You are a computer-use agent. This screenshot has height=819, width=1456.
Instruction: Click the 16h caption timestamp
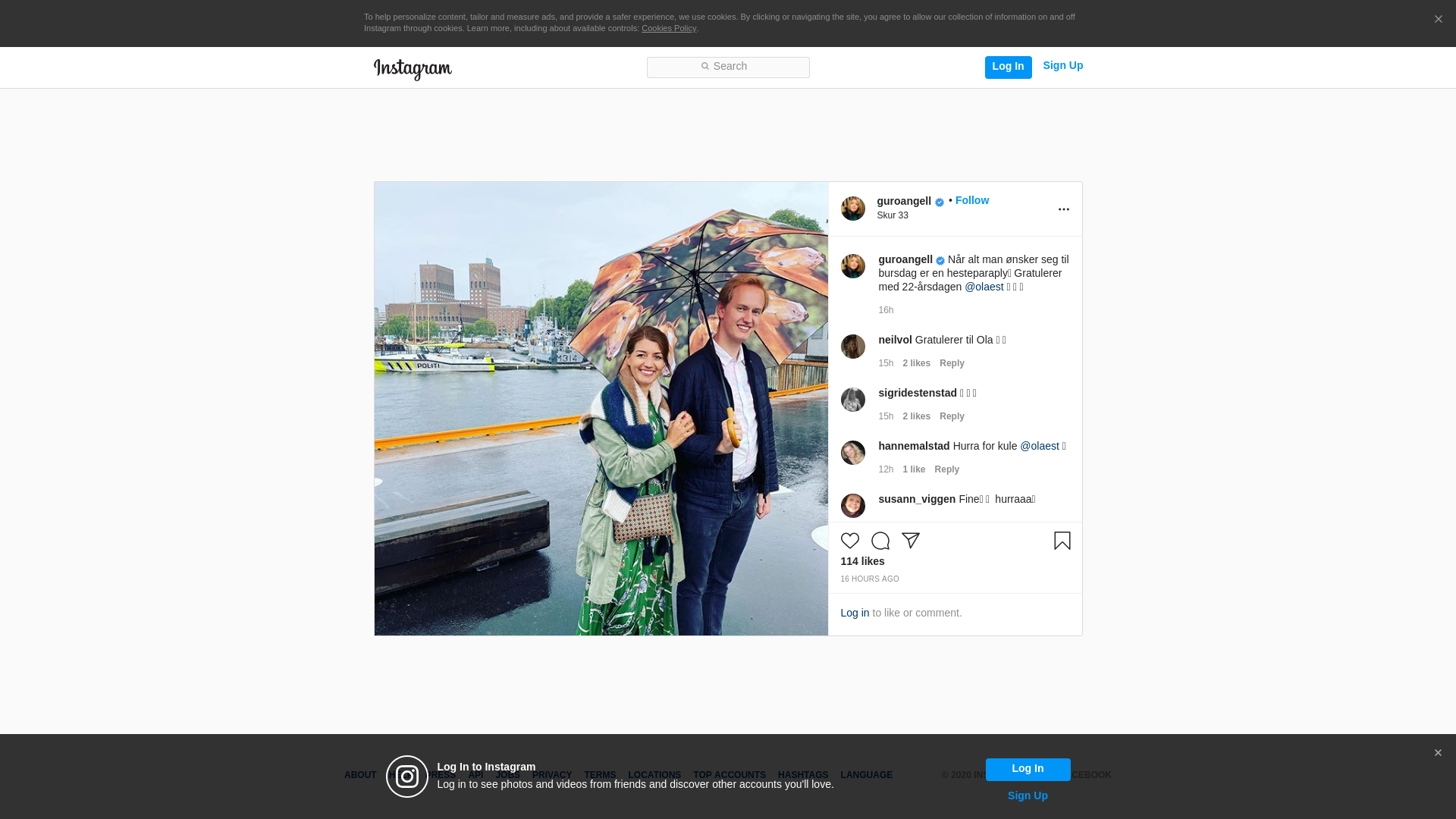[x=886, y=310]
